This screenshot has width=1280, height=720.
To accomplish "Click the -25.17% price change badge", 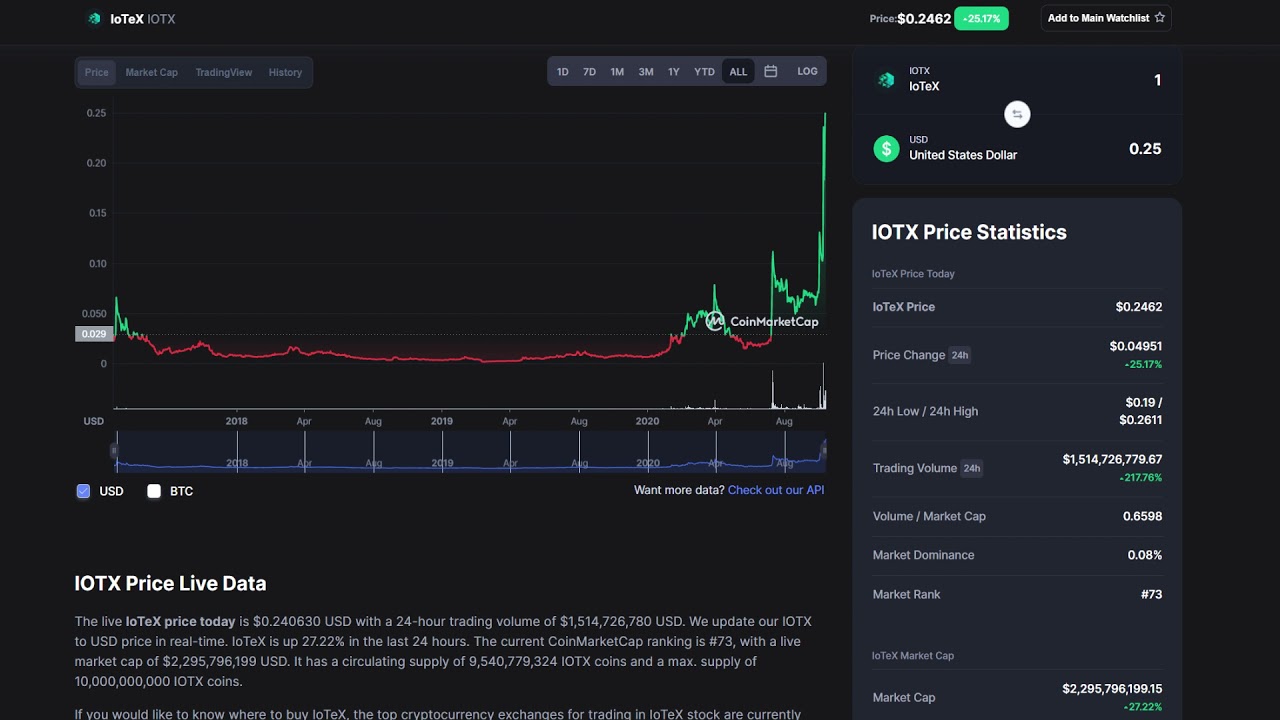I will 981,18.
